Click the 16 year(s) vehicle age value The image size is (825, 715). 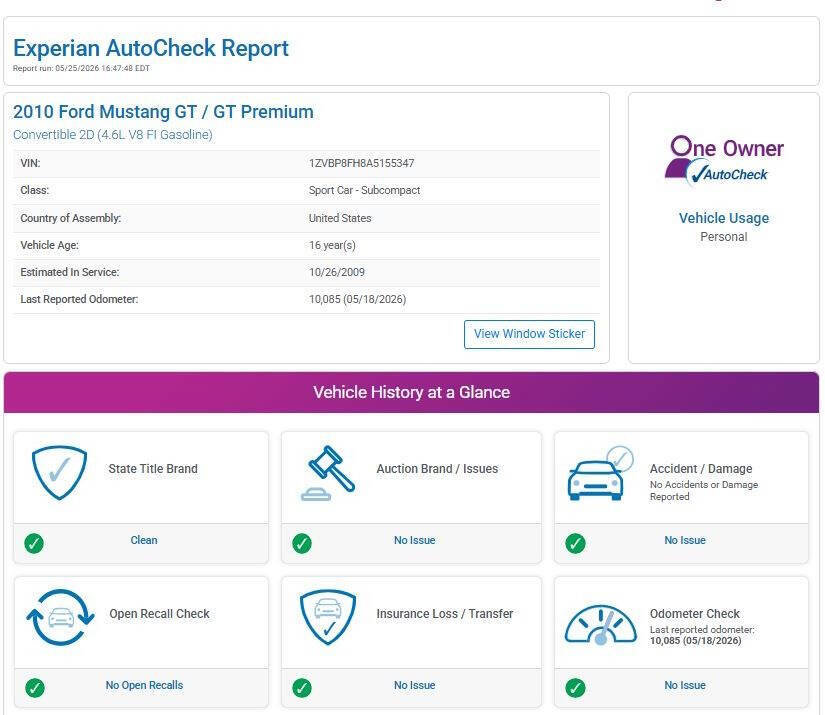coord(332,245)
